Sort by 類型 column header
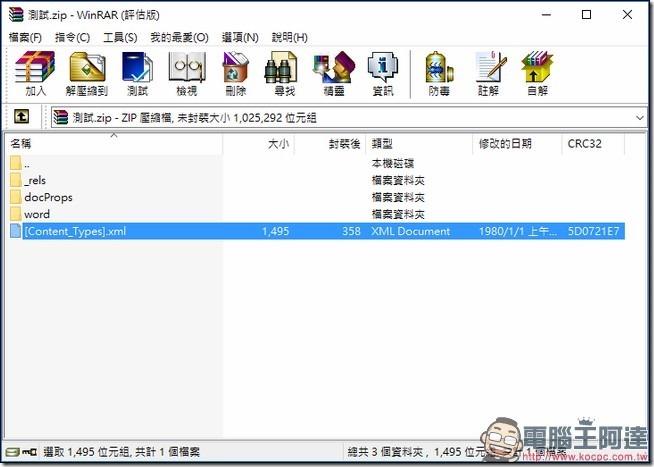Viewport: 654px width, 467px height. (x=419, y=144)
